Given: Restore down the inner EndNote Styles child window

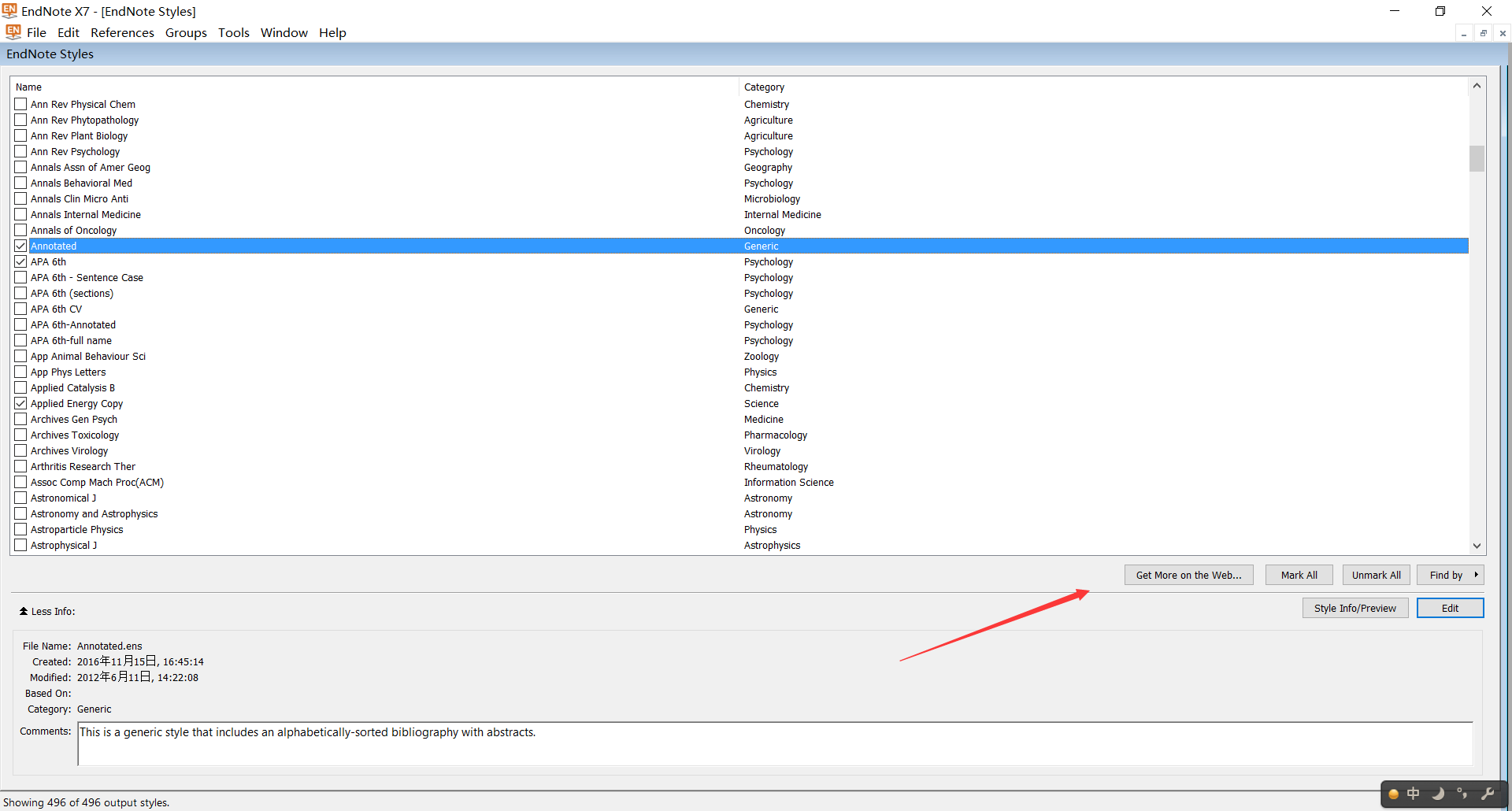Looking at the screenshot, I should (x=1484, y=33).
